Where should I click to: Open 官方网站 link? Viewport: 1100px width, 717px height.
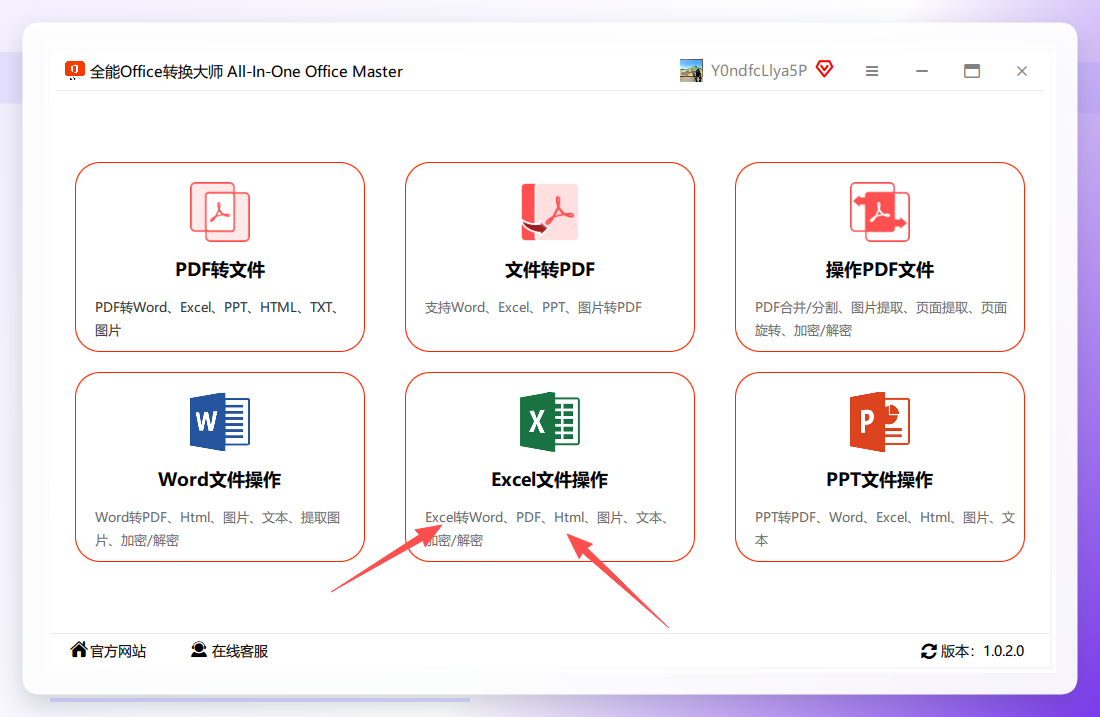click(118, 651)
